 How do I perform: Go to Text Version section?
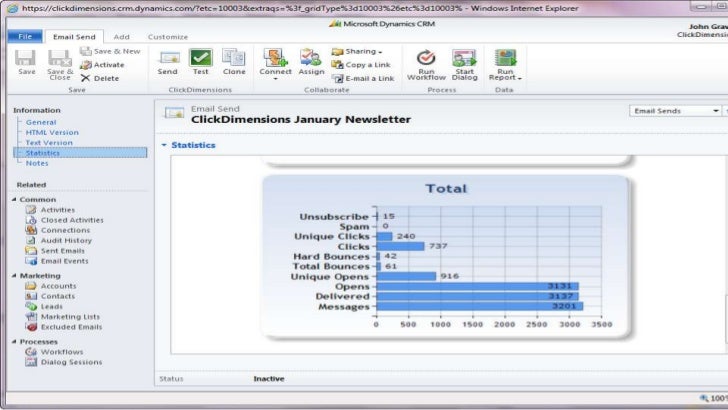coord(49,143)
